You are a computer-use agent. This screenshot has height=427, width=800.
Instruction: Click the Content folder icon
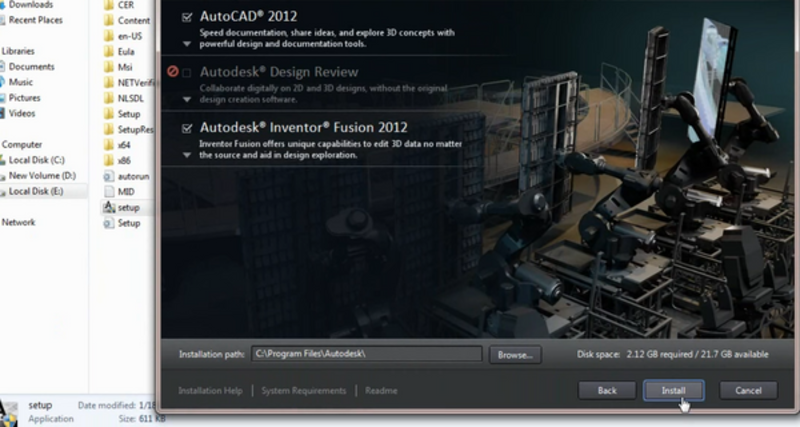point(109,20)
